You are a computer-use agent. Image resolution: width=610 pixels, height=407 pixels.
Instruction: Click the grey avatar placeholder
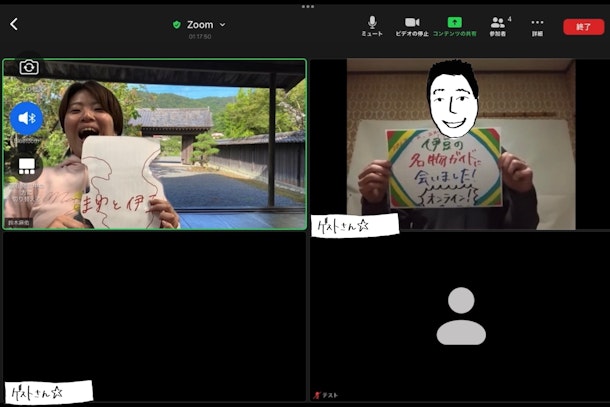pyautogui.click(x=461, y=316)
